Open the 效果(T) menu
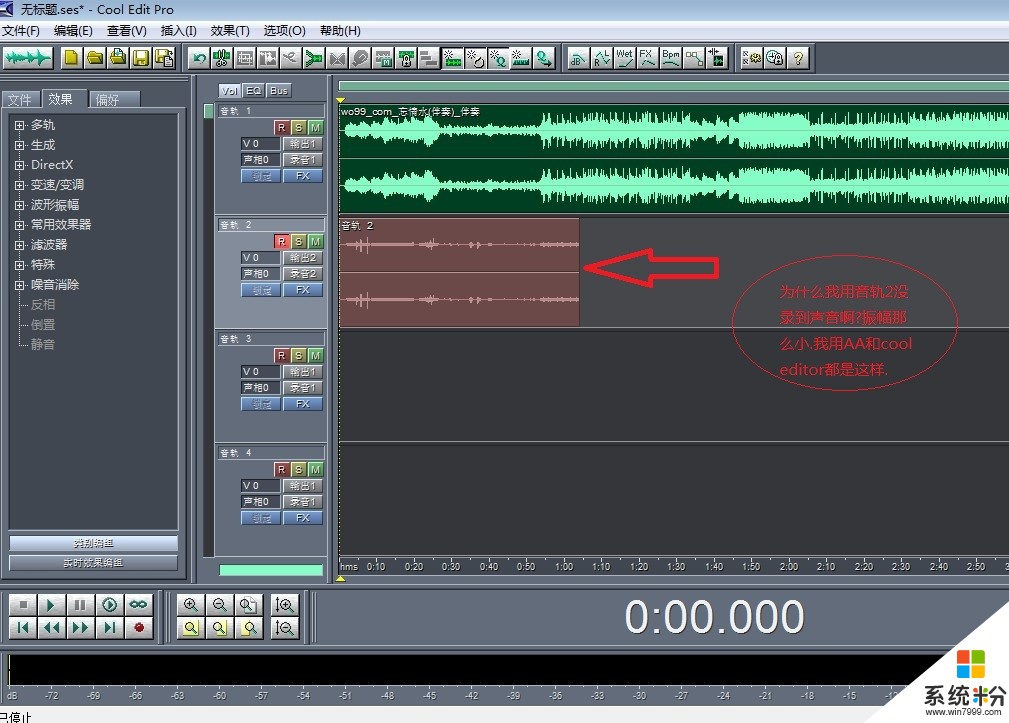Image resolution: width=1009 pixels, height=723 pixels. [230, 31]
